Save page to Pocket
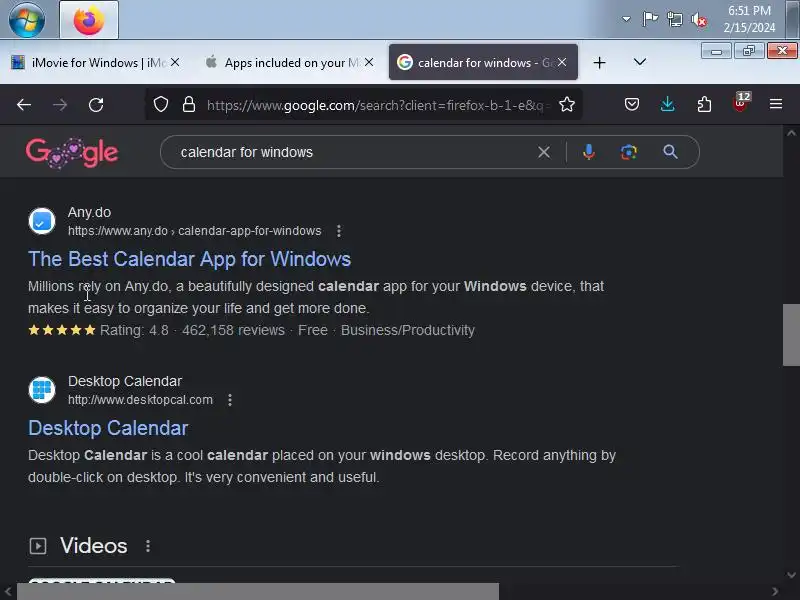 [632, 105]
